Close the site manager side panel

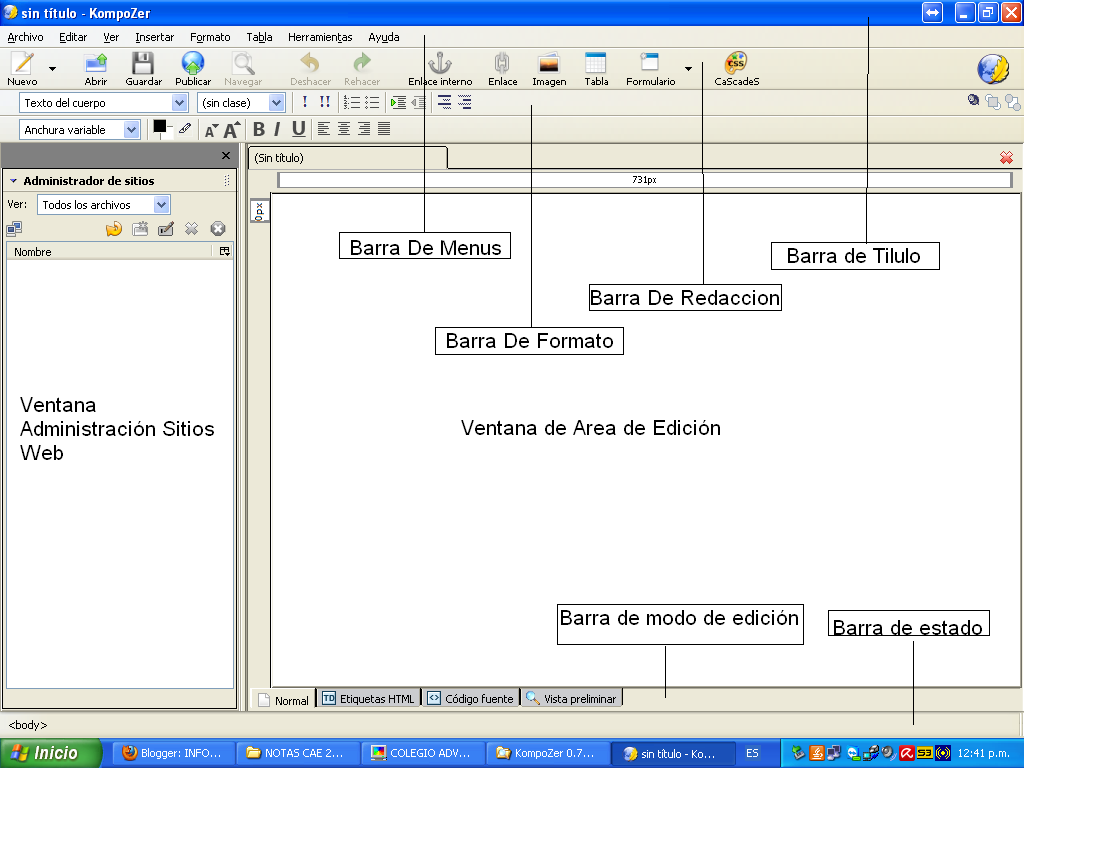pyautogui.click(x=226, y=156)
